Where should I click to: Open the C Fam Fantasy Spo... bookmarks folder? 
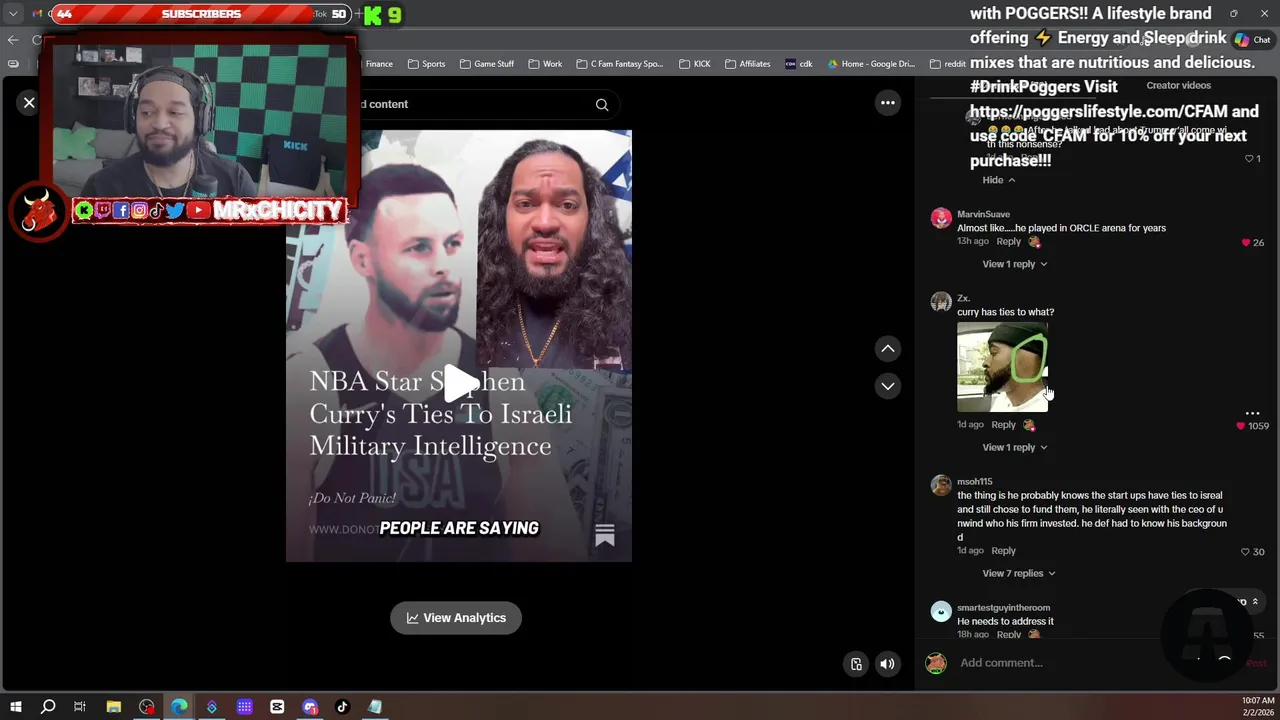619,64
